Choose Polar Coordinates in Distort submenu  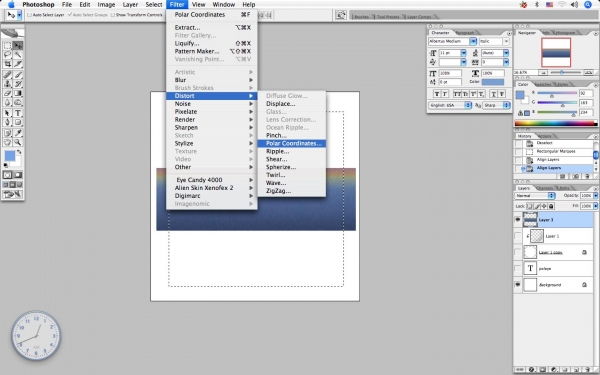(x=292, y=143)
